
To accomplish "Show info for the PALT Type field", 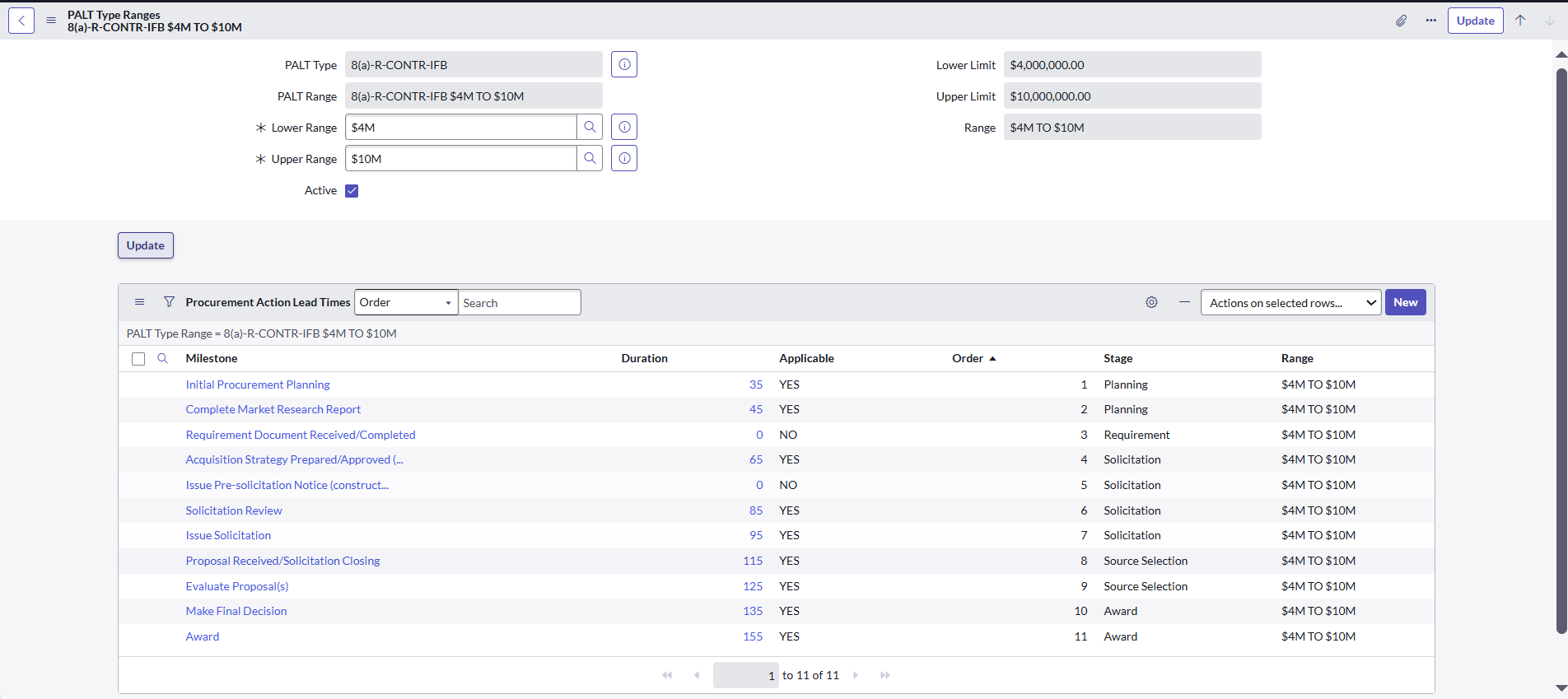I will point(624,65).
